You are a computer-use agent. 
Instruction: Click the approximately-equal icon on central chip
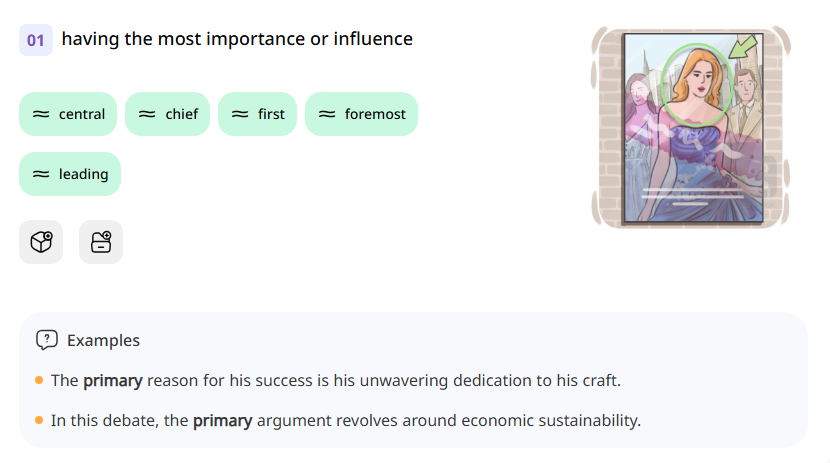[x=41, y=114]
